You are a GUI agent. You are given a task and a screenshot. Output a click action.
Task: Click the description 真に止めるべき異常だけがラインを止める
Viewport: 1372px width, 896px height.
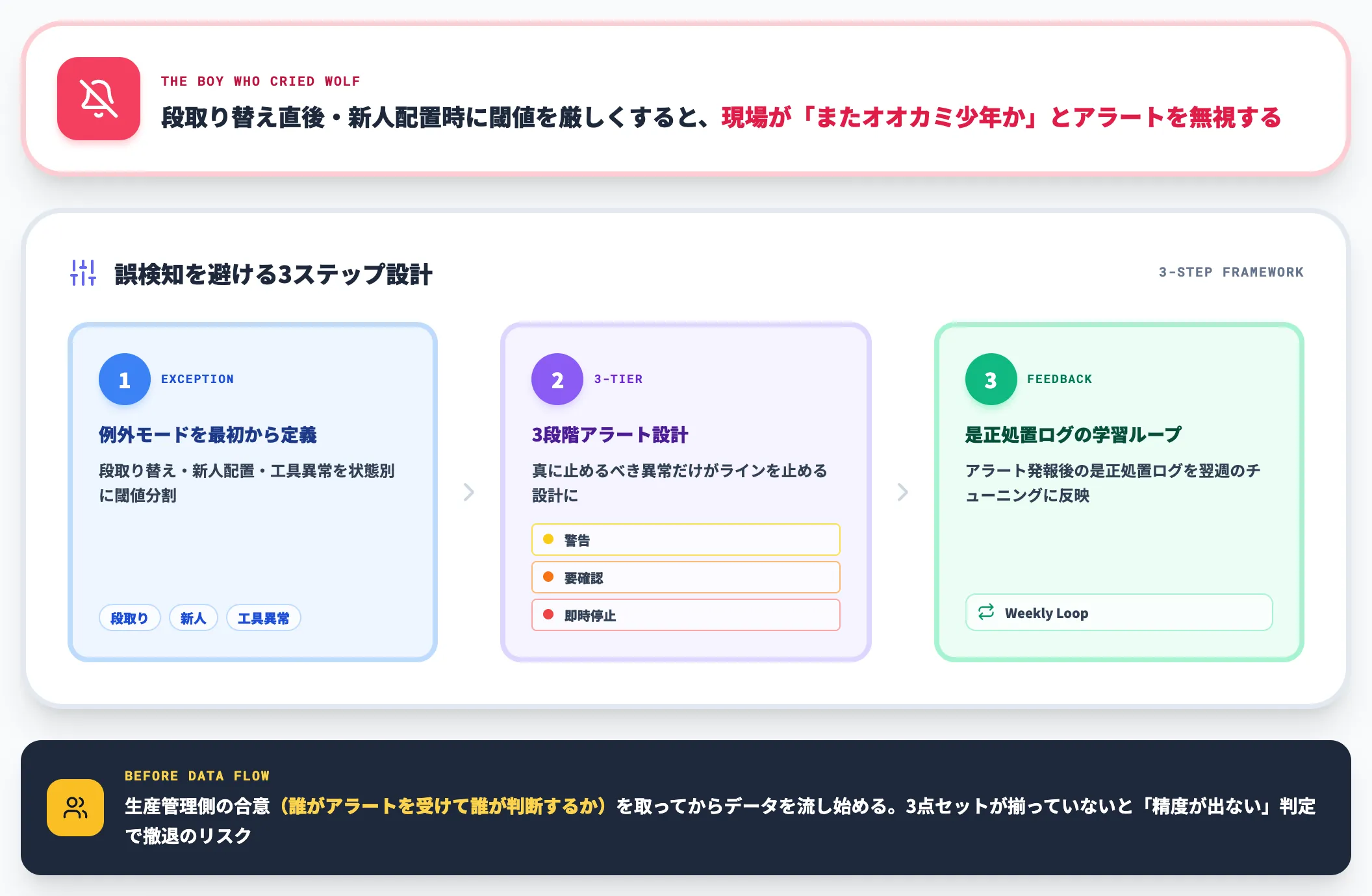click(680, 471)
